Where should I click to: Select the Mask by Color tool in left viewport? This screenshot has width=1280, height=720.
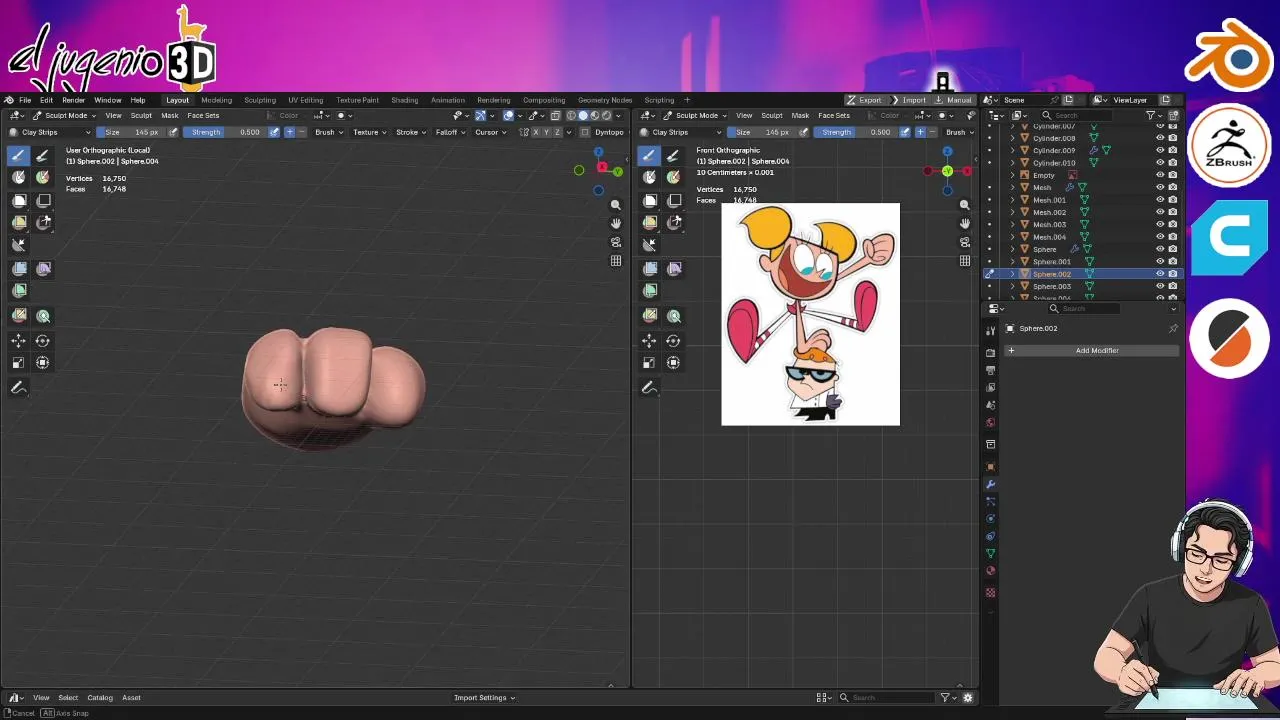click(43, 315)
